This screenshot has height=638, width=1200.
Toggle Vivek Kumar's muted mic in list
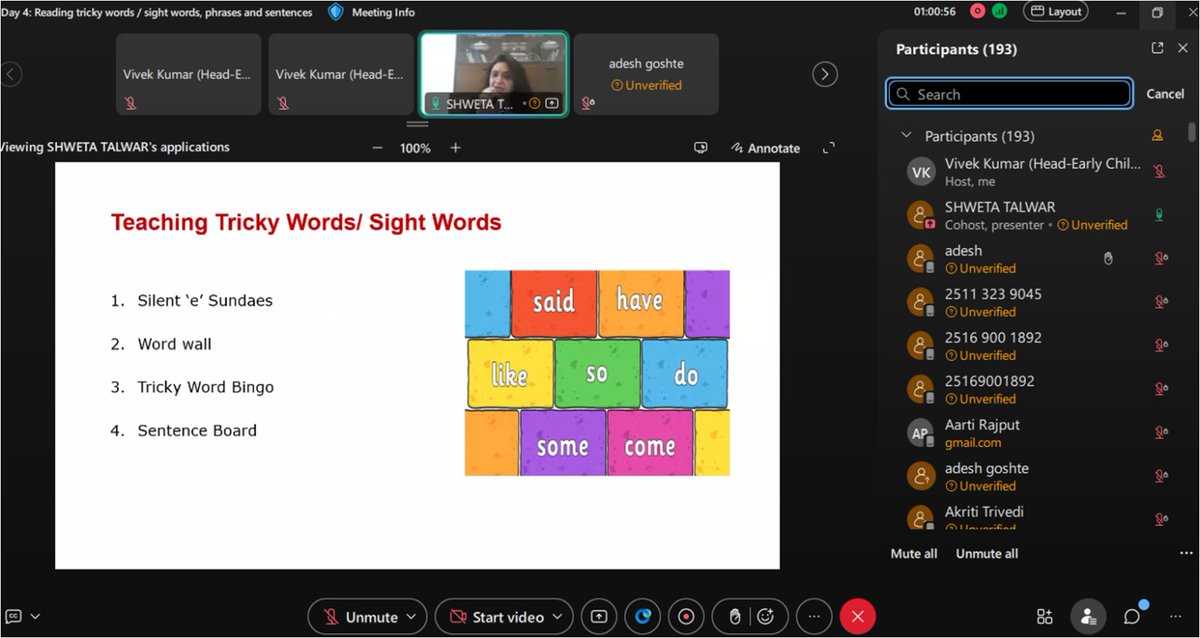1160,171
